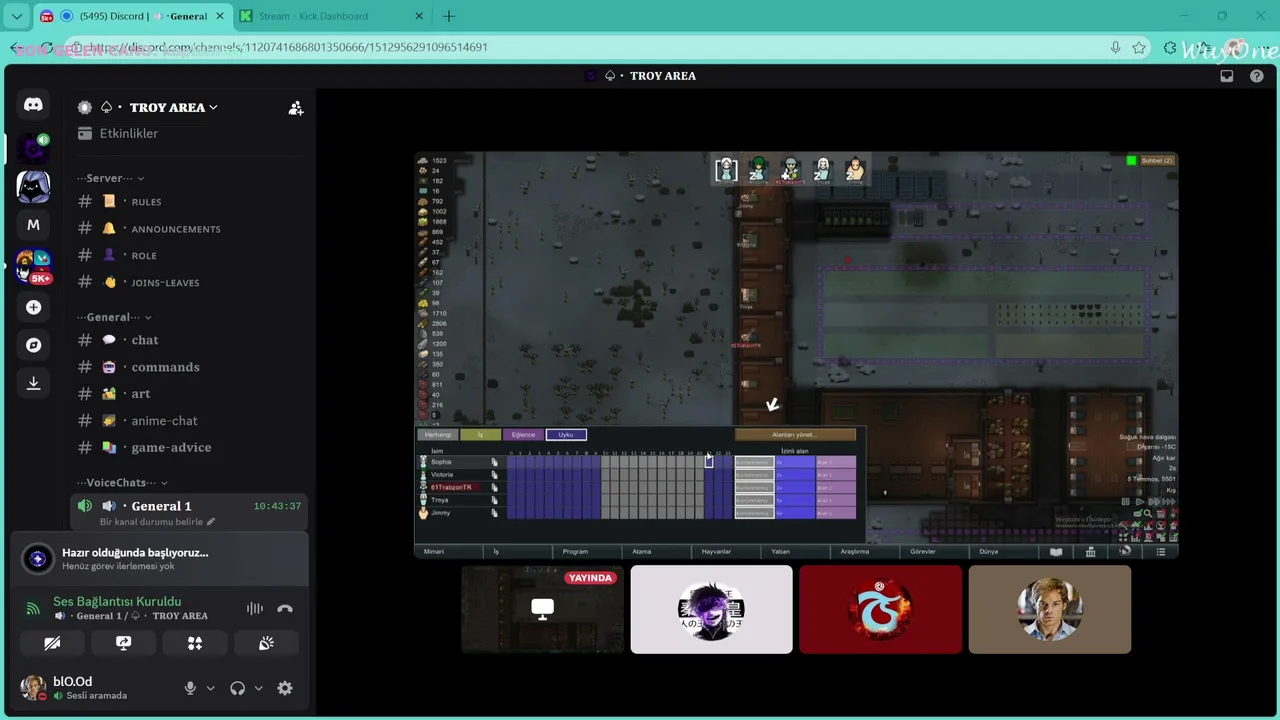Image resolution: width=1280 pixels, height=720 pixels.
Task: Deafen with the headphones button
Action: [237, 688]
